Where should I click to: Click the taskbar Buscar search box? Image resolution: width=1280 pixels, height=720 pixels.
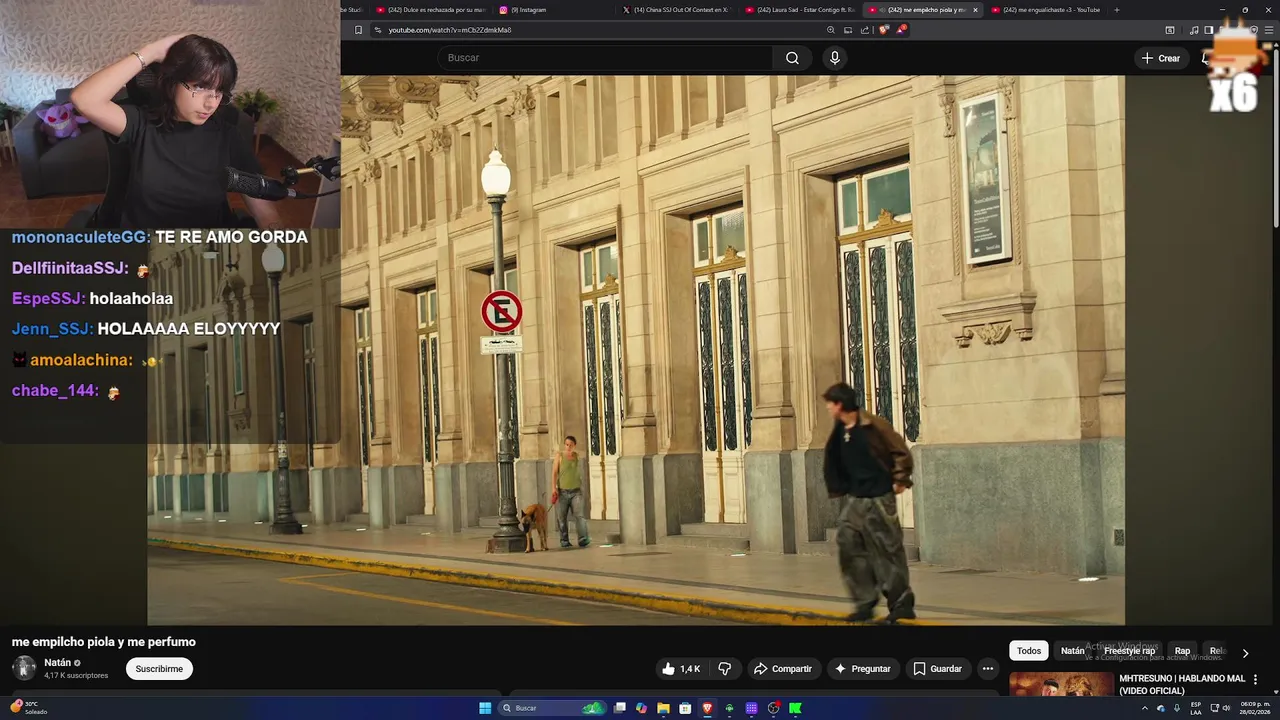click(x=553, y=708)
